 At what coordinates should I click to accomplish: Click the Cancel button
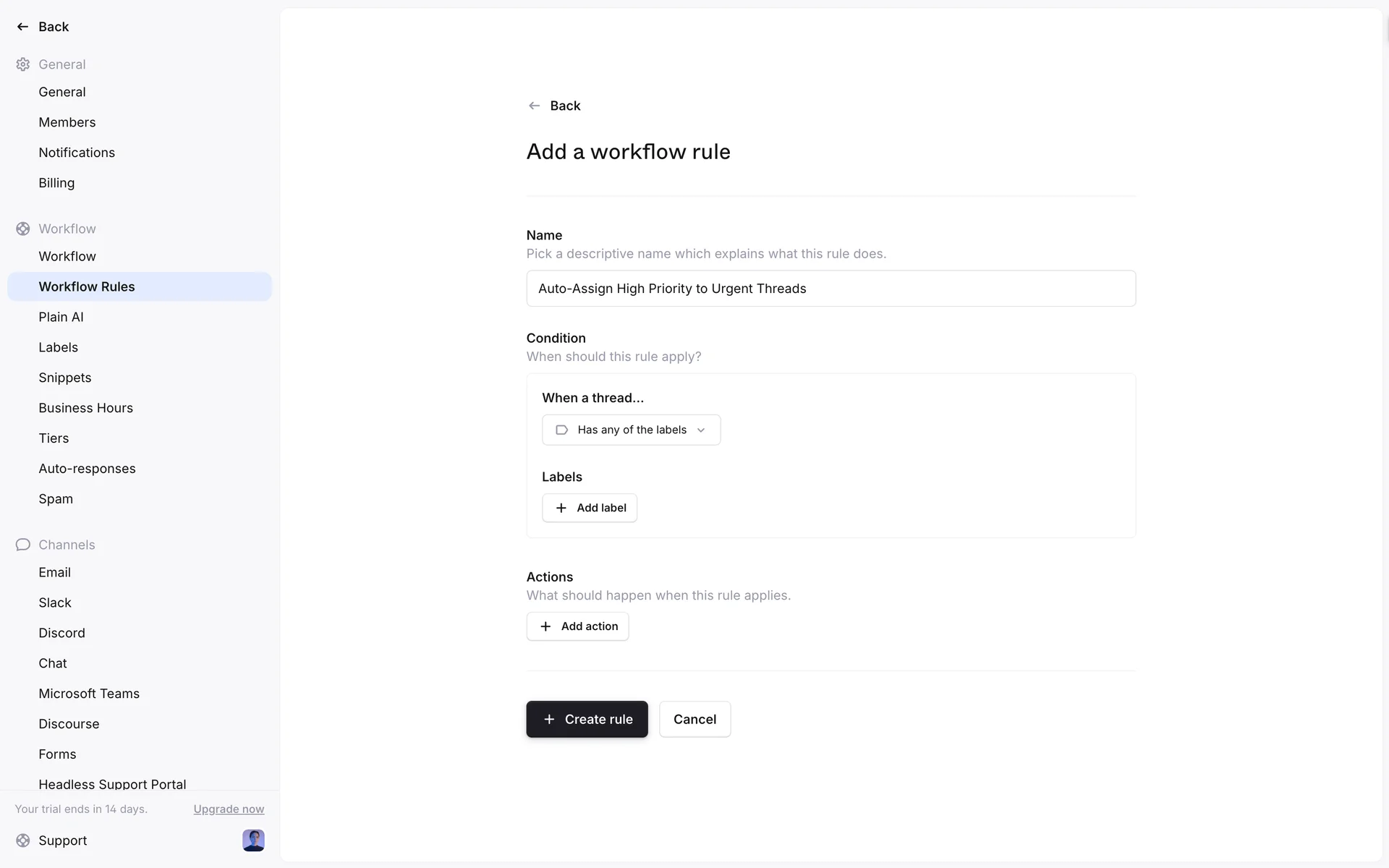tap(694, 719)
